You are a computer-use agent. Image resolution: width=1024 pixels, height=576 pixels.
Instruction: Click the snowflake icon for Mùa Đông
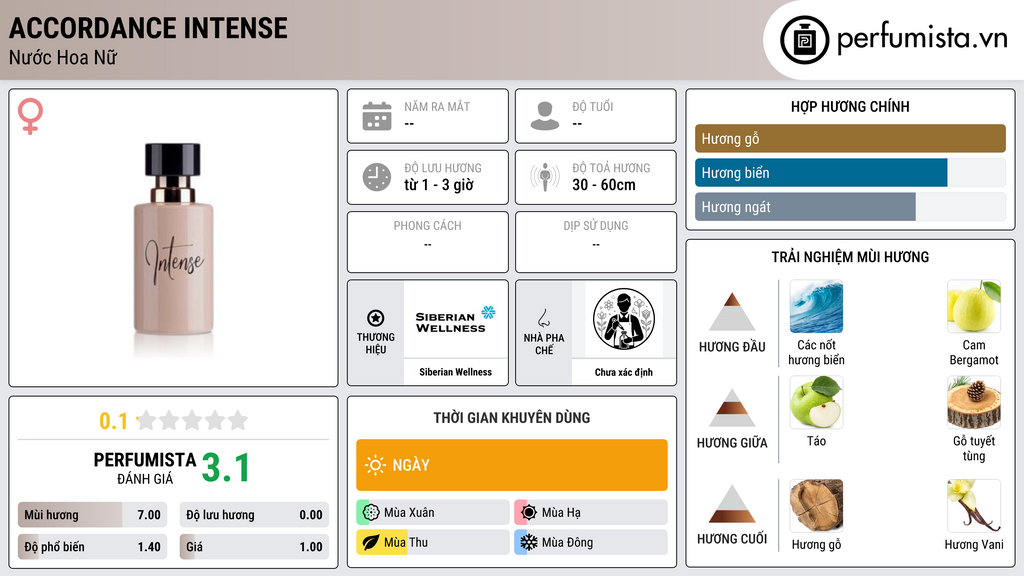529,542
